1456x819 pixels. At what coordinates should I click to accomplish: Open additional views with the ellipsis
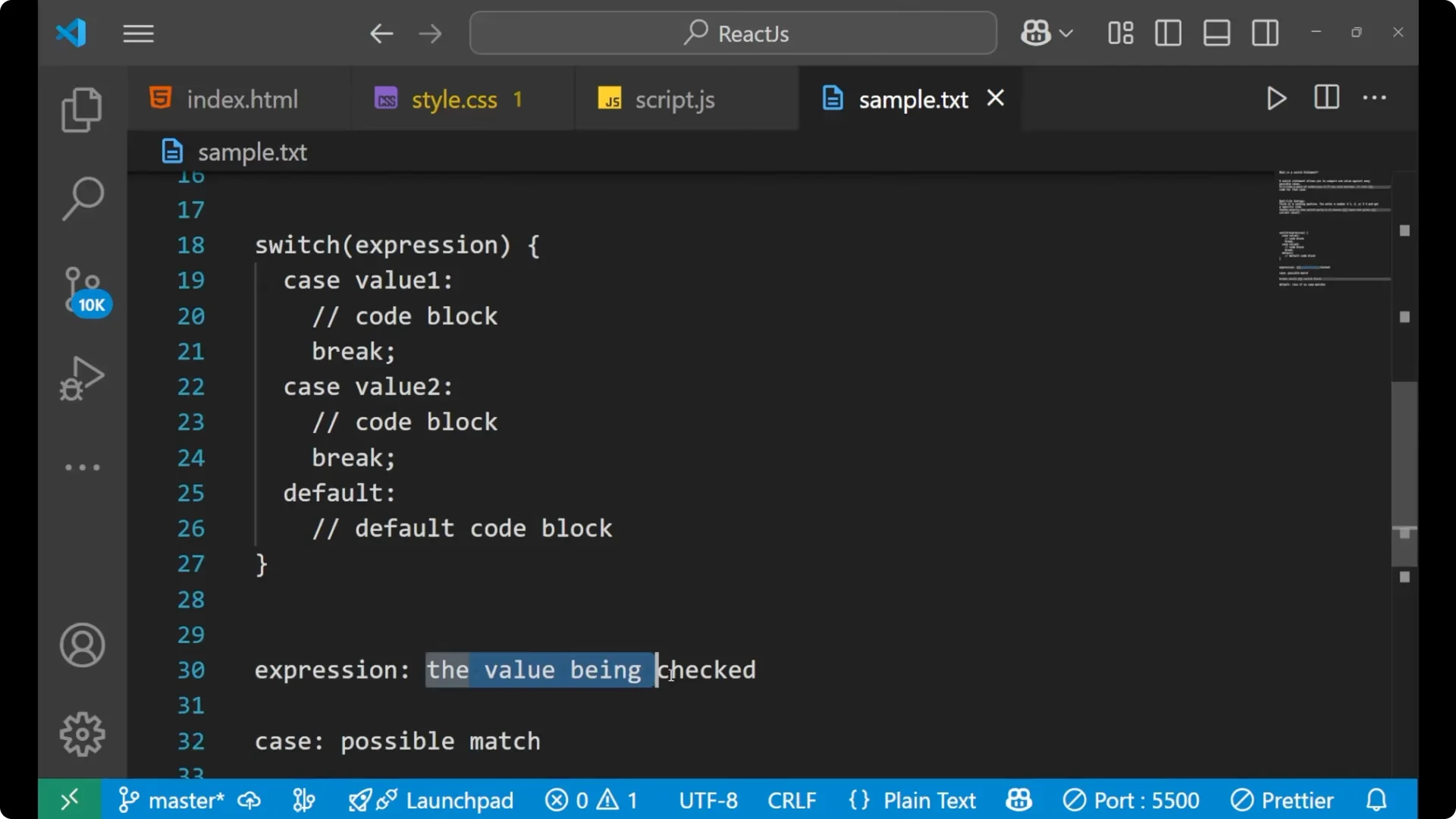(x=82, y=467)
